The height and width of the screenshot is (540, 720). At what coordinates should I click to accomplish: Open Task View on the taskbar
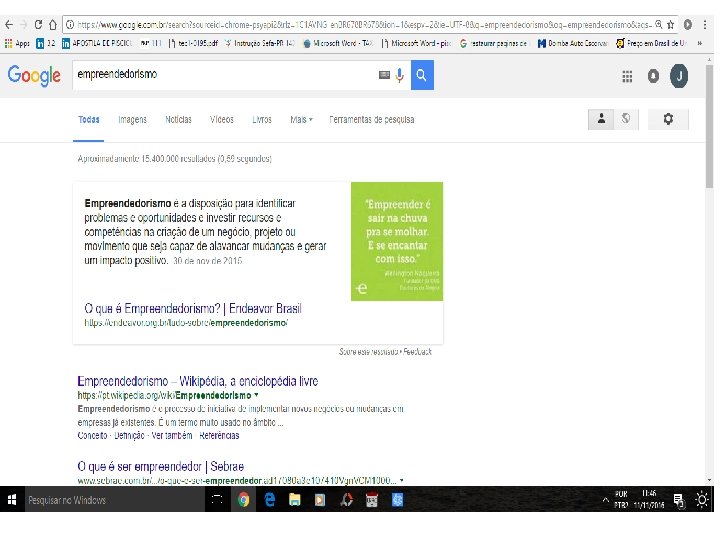click(217, 500)
